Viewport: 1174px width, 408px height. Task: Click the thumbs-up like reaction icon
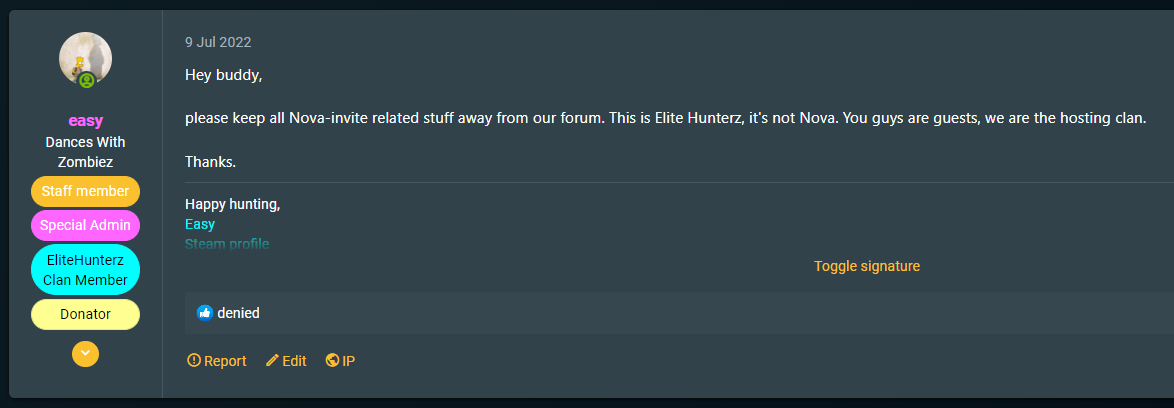pyautogui.click(x=205, y=313)
